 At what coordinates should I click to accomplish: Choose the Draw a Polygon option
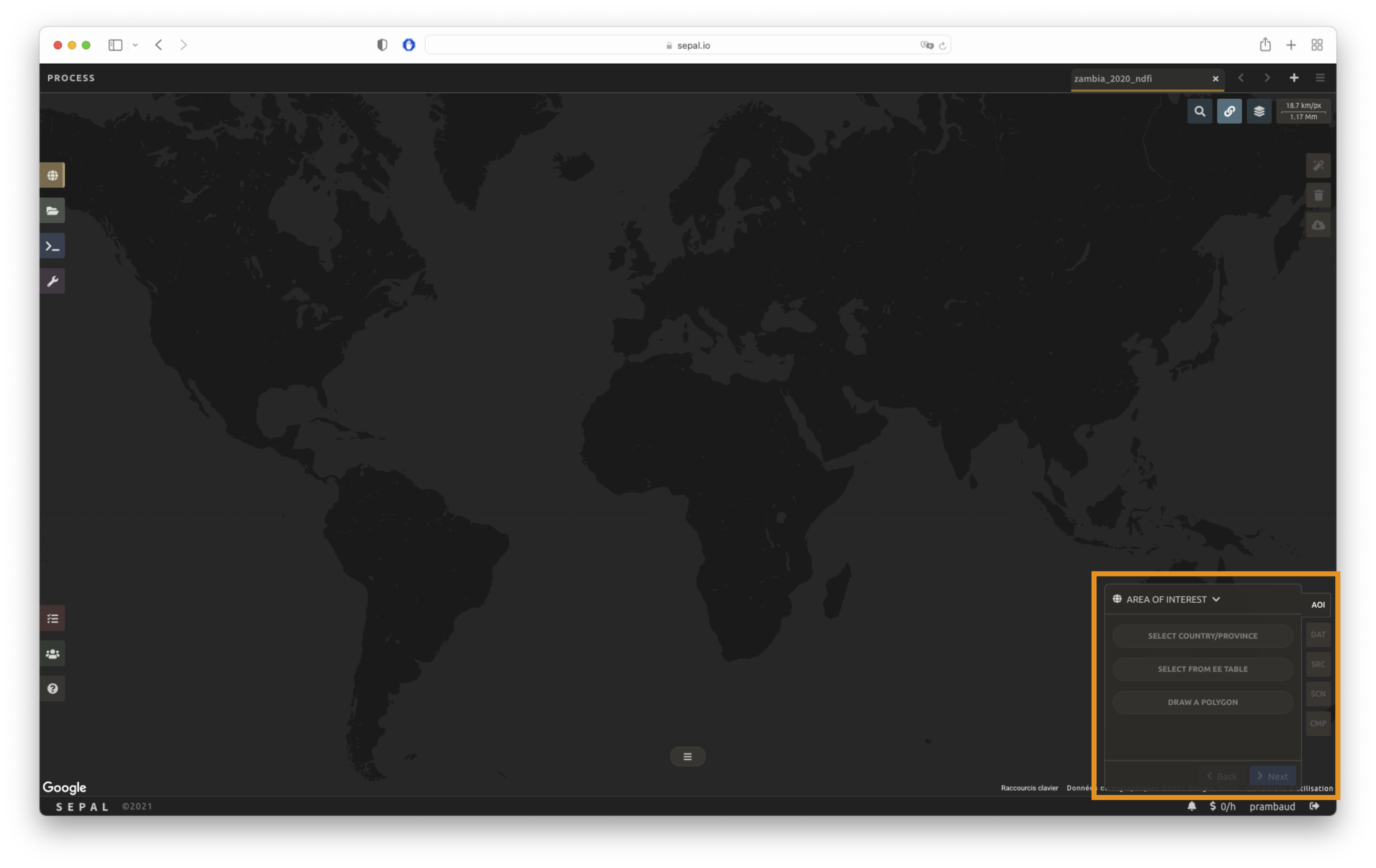(1202, 702)
